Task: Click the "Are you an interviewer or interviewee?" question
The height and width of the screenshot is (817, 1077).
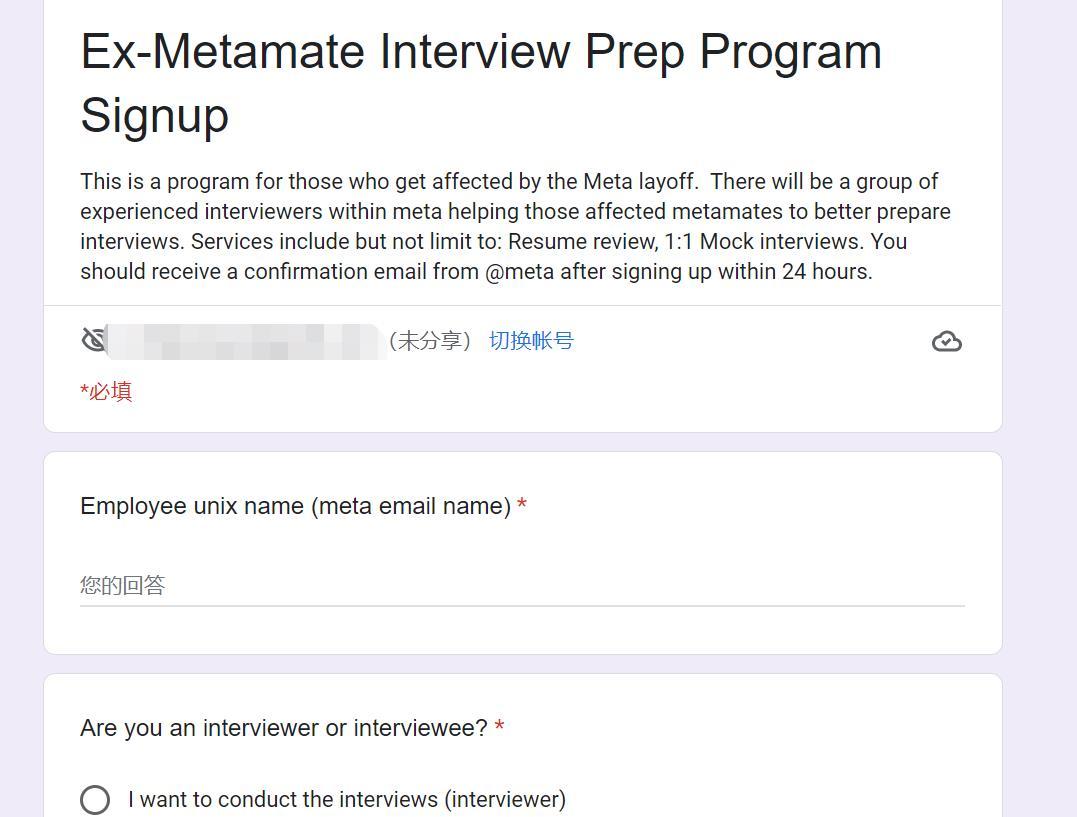Action: pyautogui.click(x=284, y=728)
